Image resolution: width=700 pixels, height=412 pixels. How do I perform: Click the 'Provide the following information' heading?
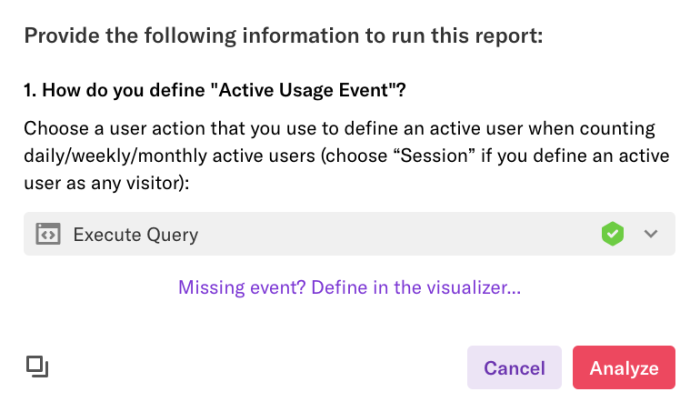pyautogui.click(x=283, y=36)
